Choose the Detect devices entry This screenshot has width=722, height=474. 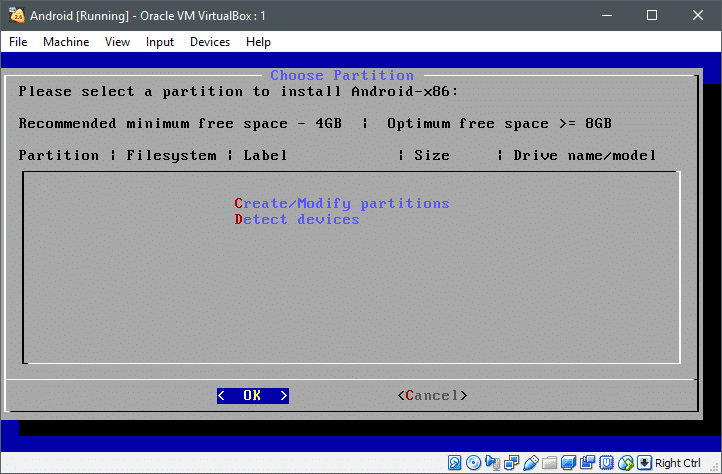coord(297,219)
